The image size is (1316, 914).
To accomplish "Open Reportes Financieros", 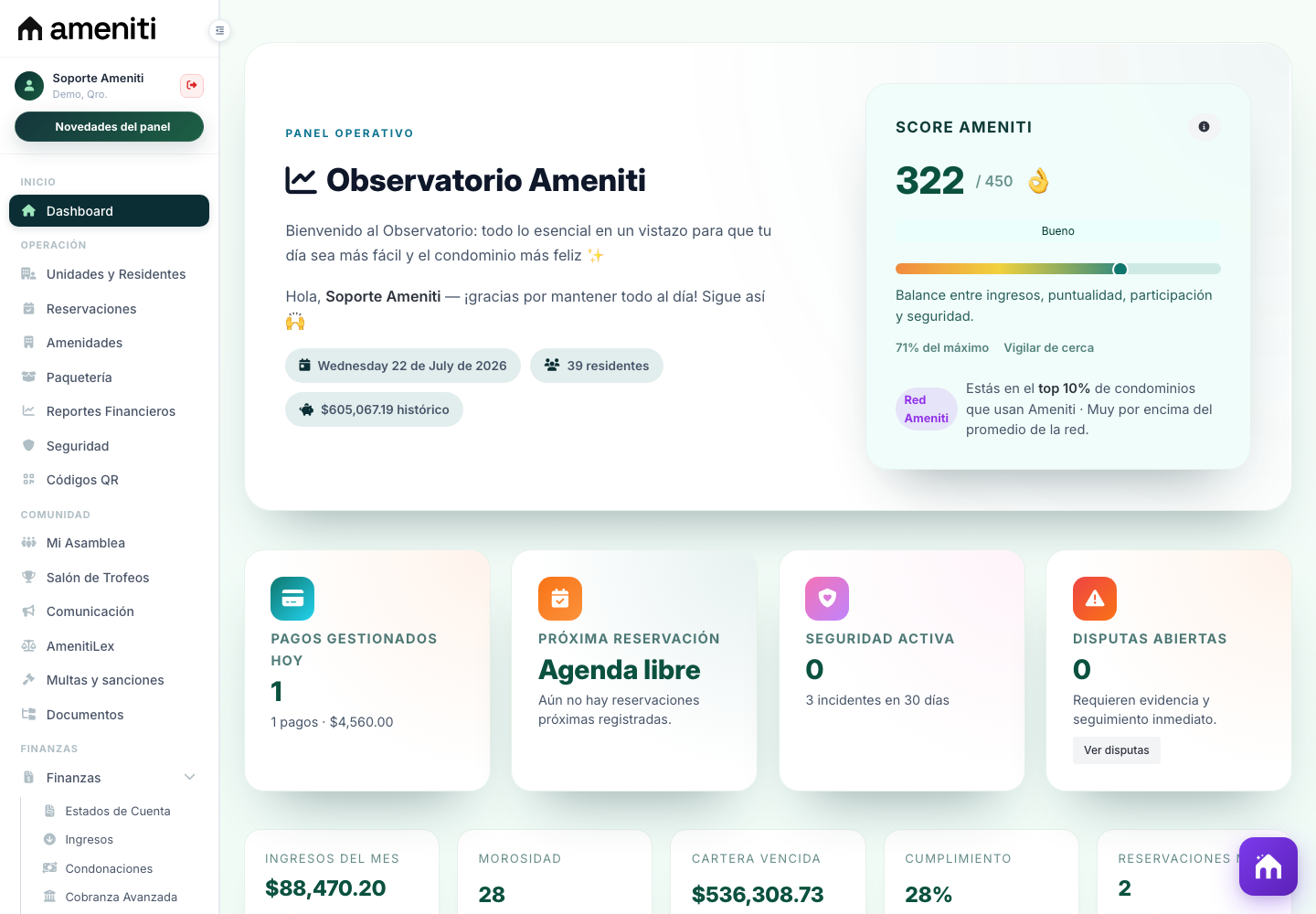I will tap(109, 411).
